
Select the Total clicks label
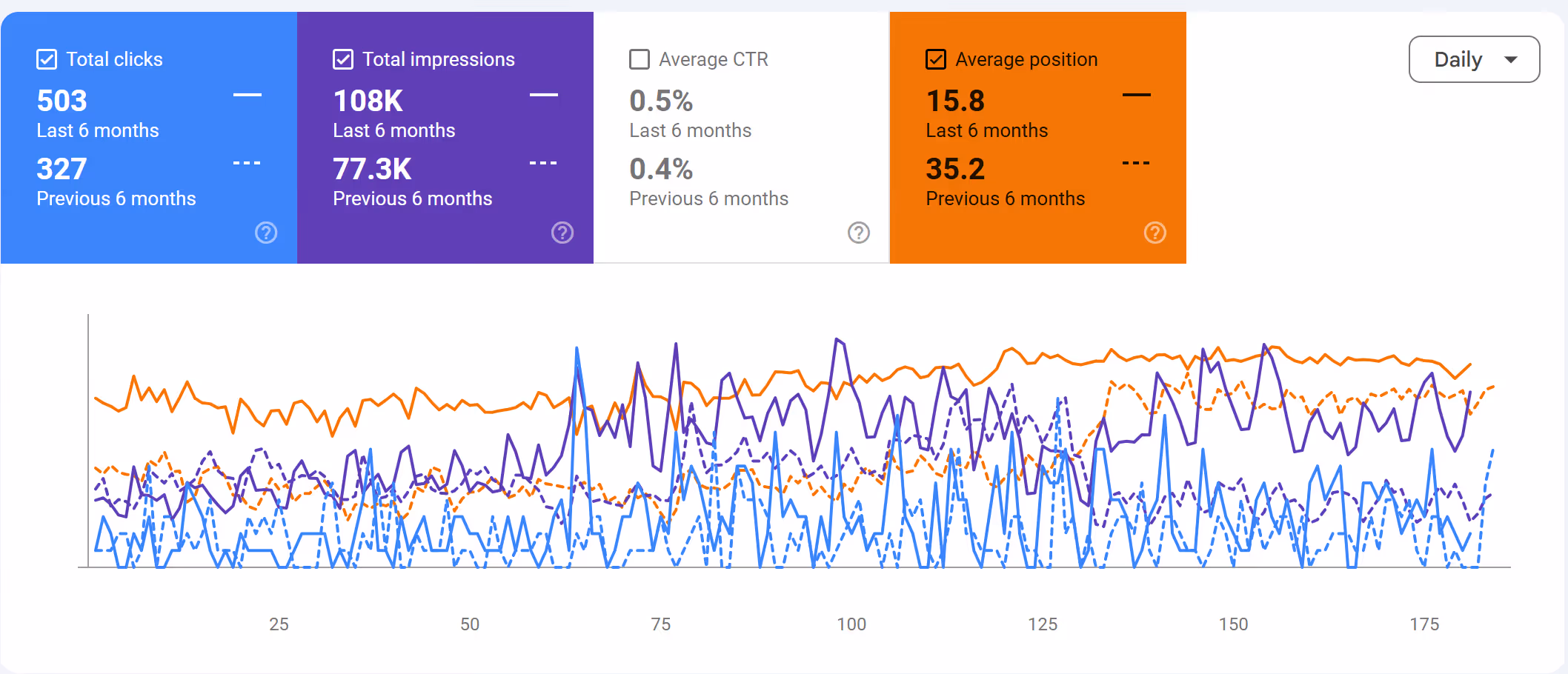point(115,59)
